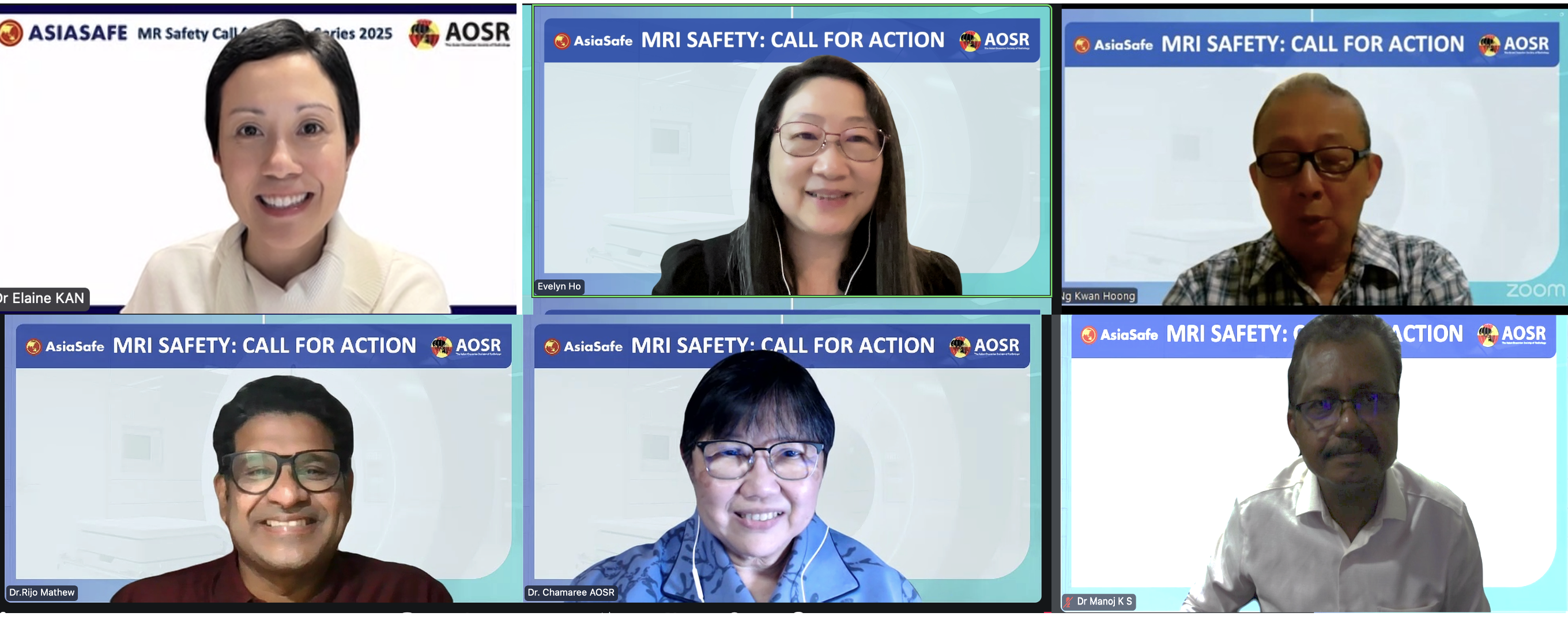Click the ASIASAFE logo in Dr Elaine KAN's tile
Screen dimensions: 1568x620
click(64, 33)
